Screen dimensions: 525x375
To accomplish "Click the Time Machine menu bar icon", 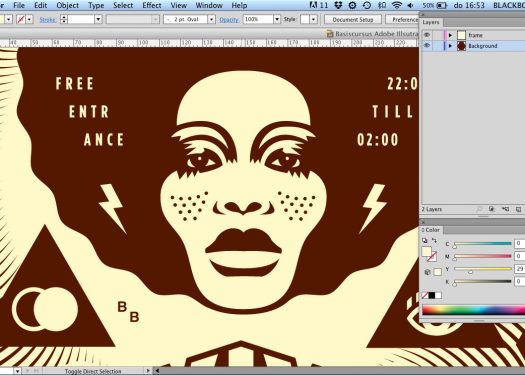I will click(367, 5).
